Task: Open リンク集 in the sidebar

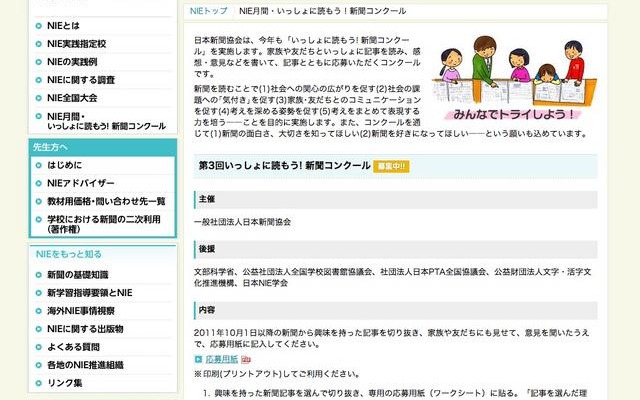Action: [64, 383]
